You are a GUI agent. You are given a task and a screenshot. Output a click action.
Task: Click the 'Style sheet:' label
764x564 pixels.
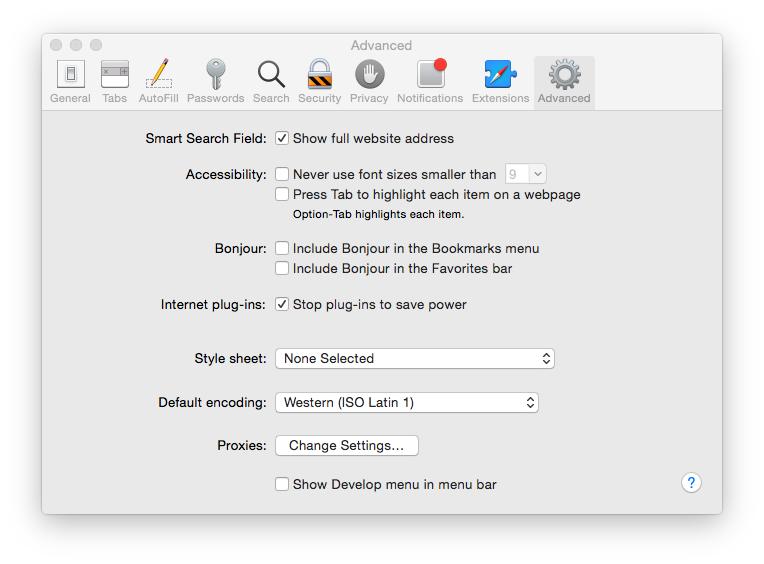click(x=230, y=358)
